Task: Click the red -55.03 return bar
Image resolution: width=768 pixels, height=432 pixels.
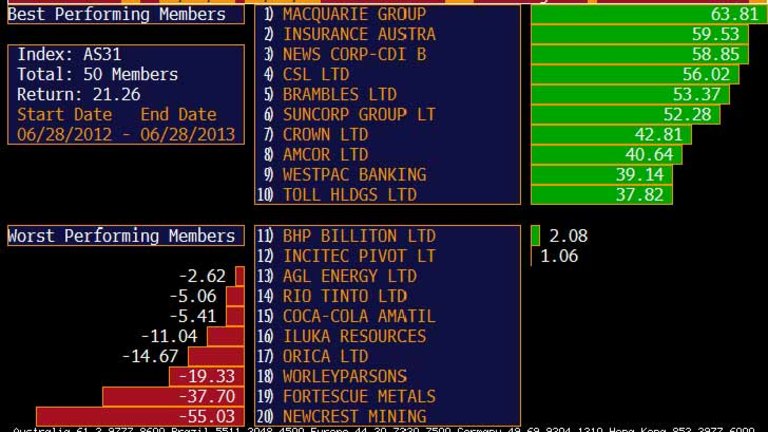Action: pyautogui.click(x=139, y=416)
